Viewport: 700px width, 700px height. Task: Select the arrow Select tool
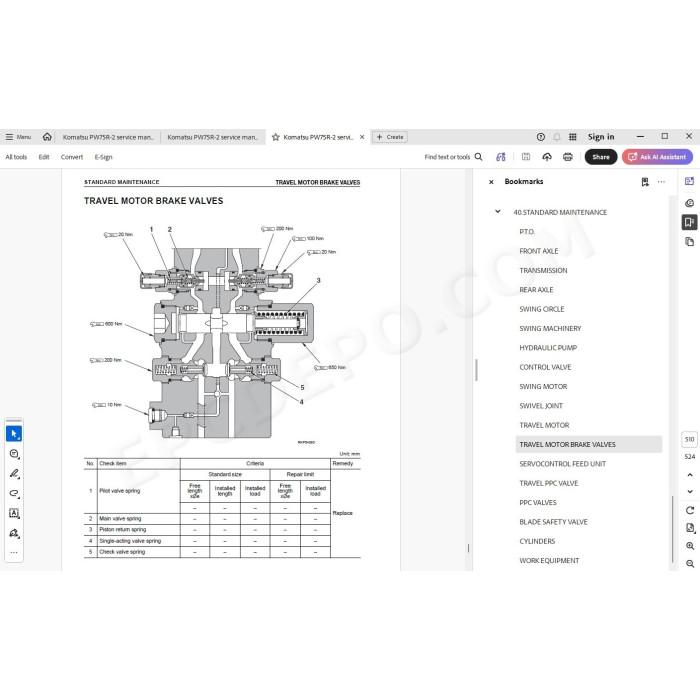point(14,433)
